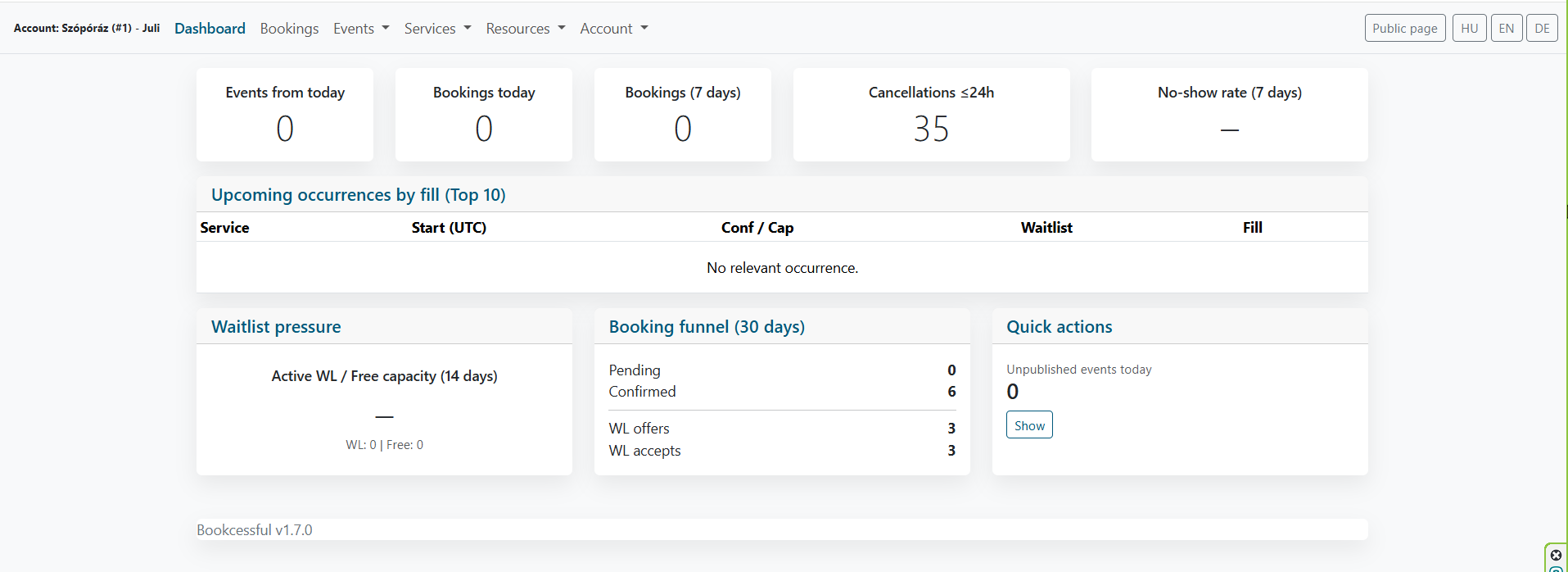Open the Account dropdown menu
Viewport: 1568px width, 572px height.
coord(613,29)
